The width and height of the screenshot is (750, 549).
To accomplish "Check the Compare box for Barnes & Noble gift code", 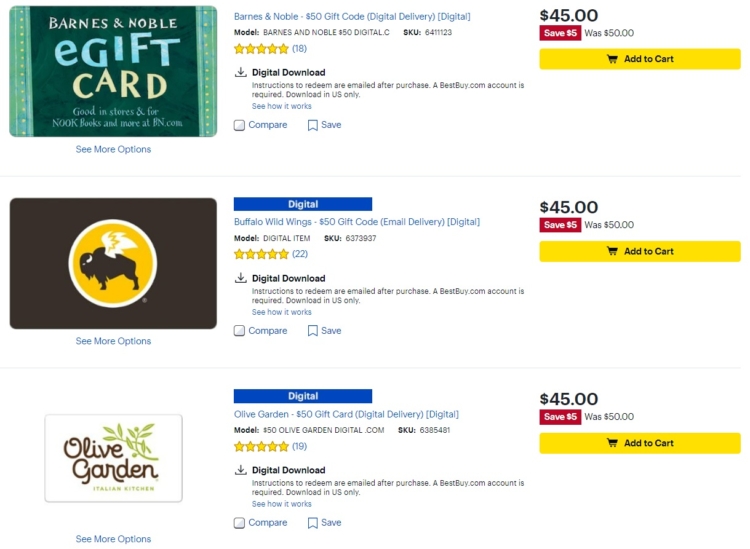I will pyautogui.click(x=239, y=125).
